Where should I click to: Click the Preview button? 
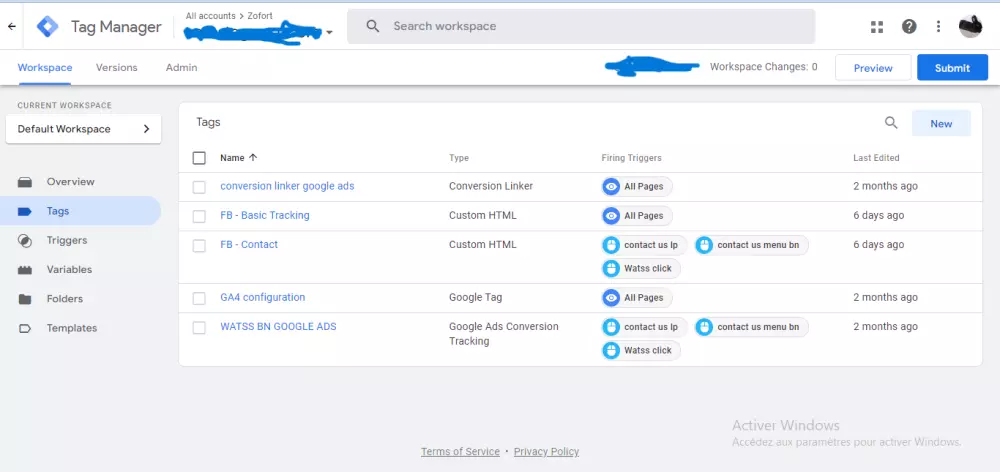pos(873,68)
